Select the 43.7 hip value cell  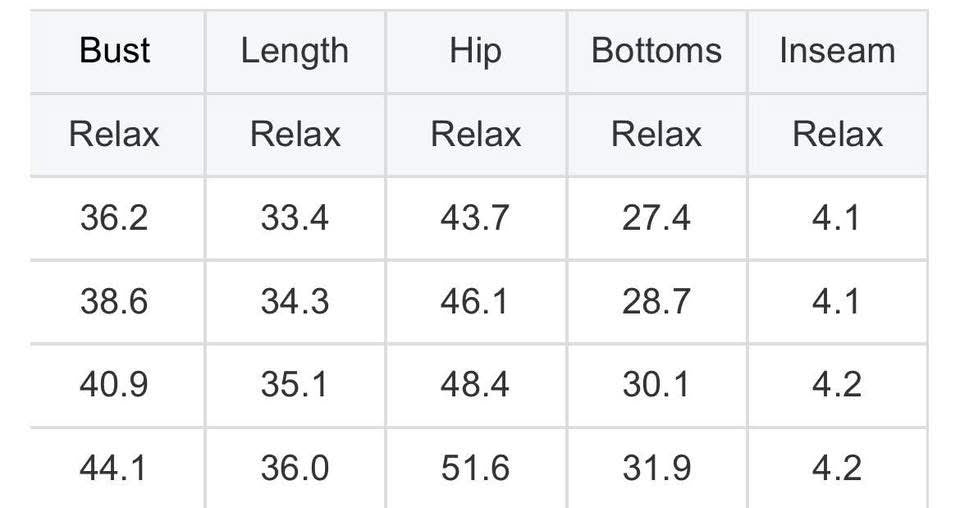coord(475,218)
